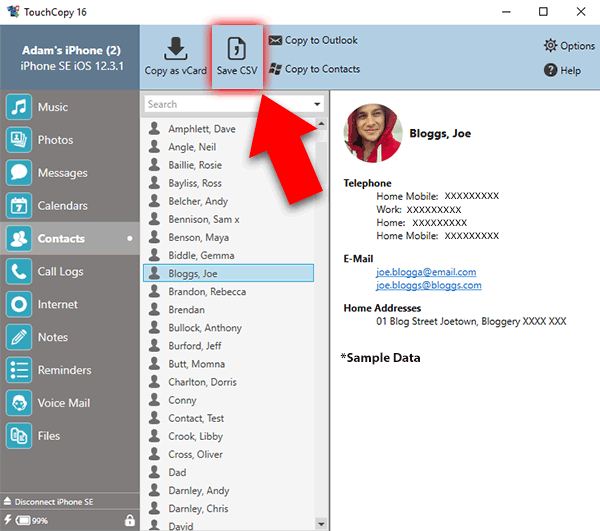Open the Messages section icon

click(19, 173)
